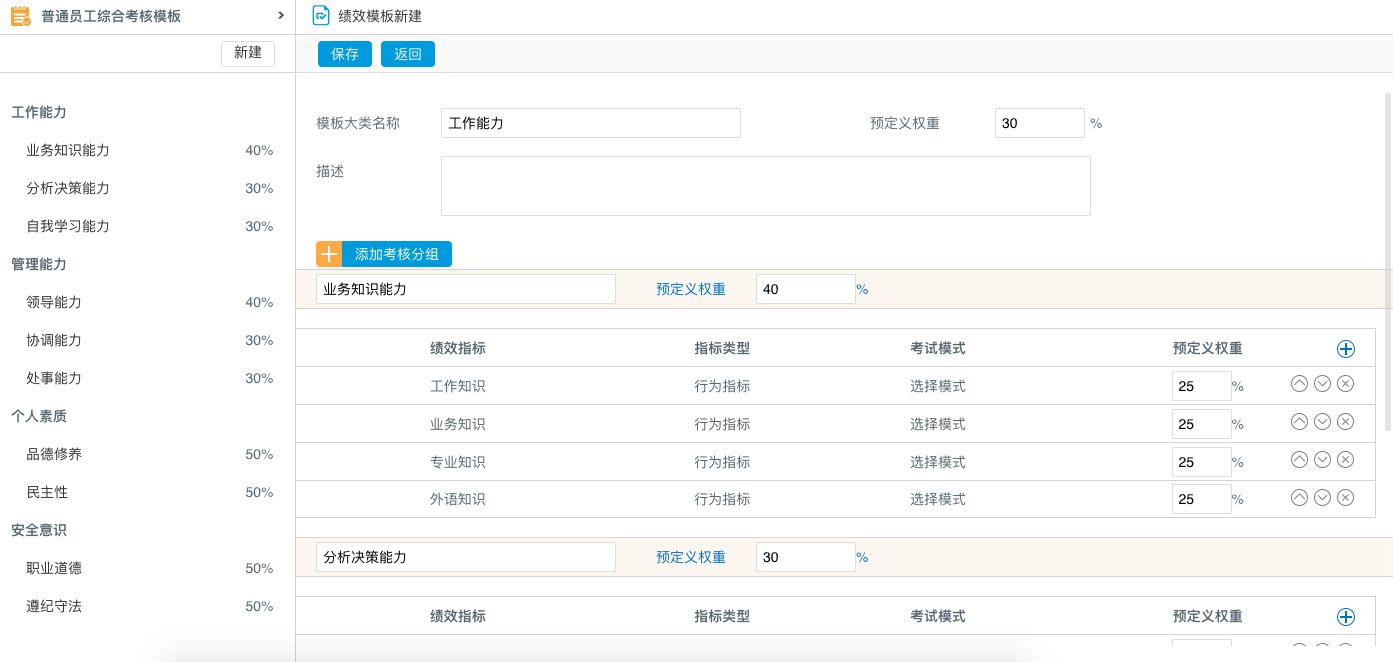Move the 业务知识 indicator row down

(1322, 422)
